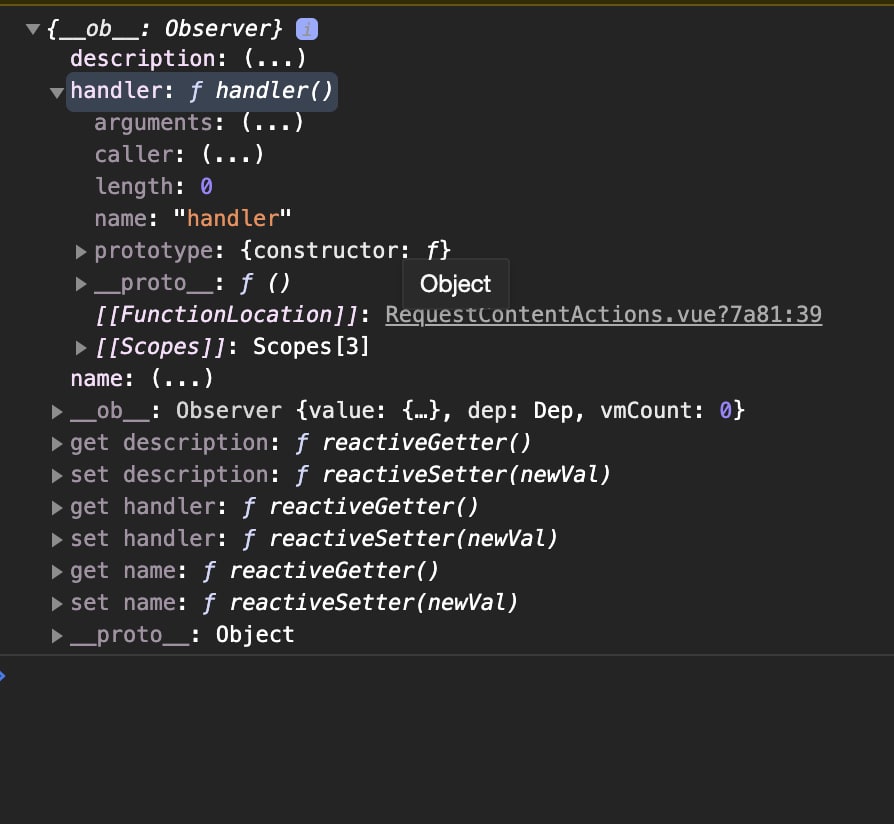Click the reactiveGetter() text for get name

(334, 570)
